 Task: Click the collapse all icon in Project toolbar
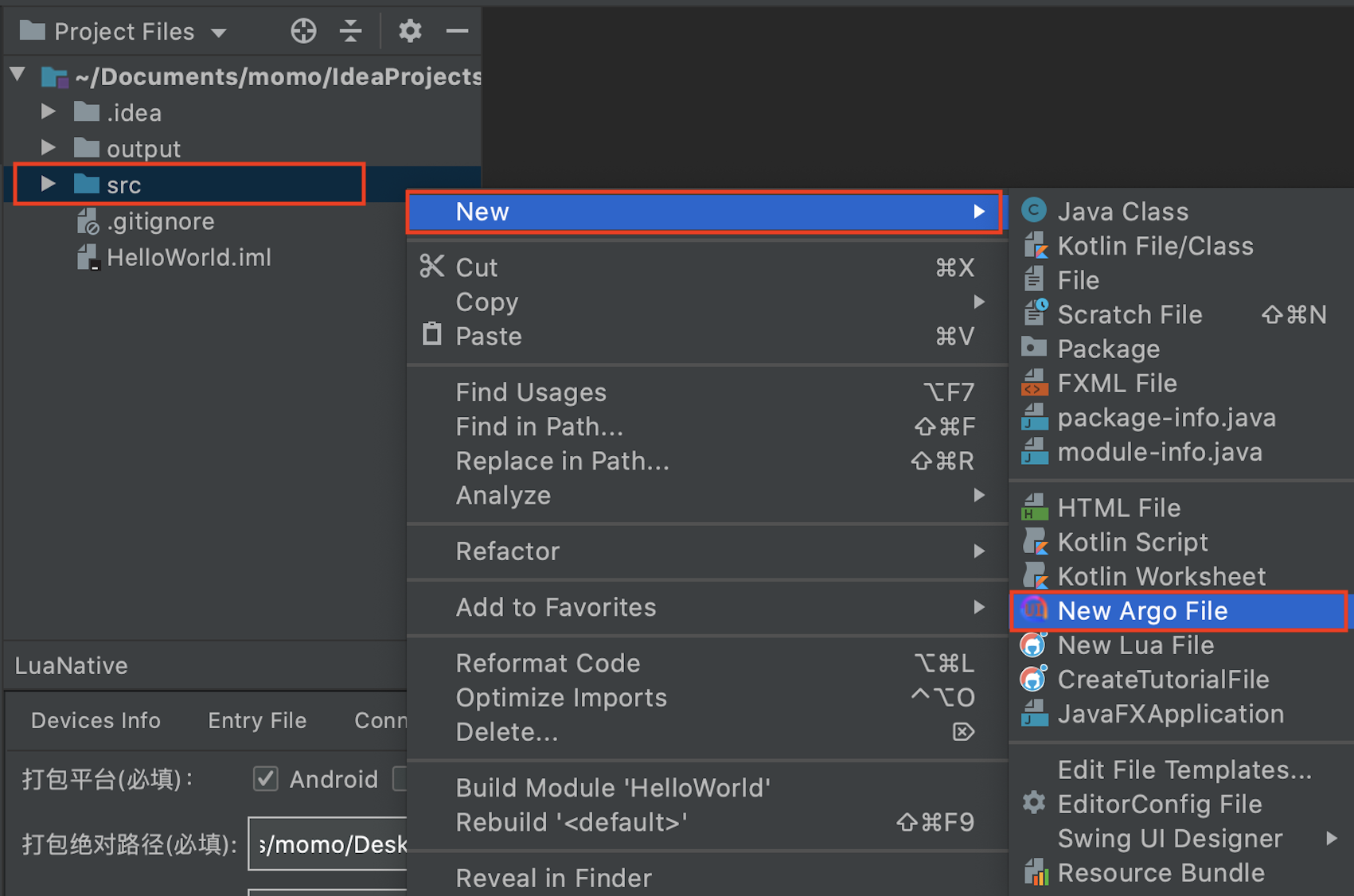coord(350,31)
